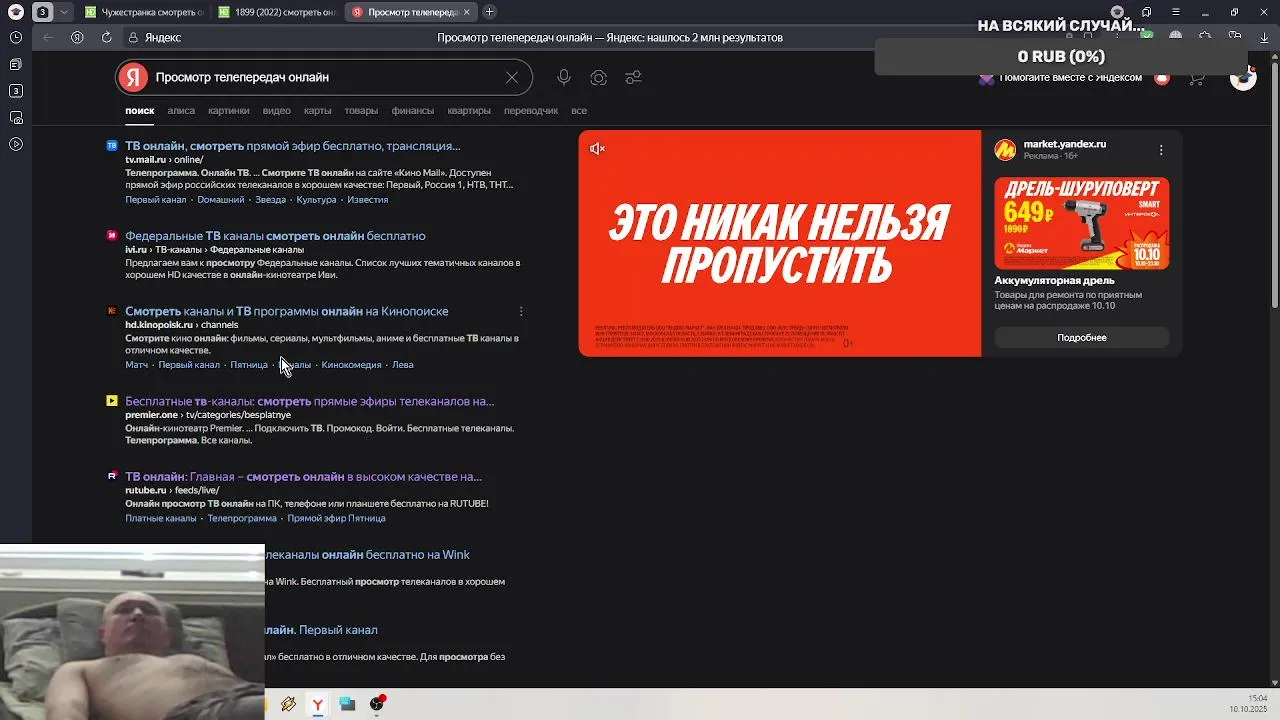Open a new browser tab

coord(489,12)
